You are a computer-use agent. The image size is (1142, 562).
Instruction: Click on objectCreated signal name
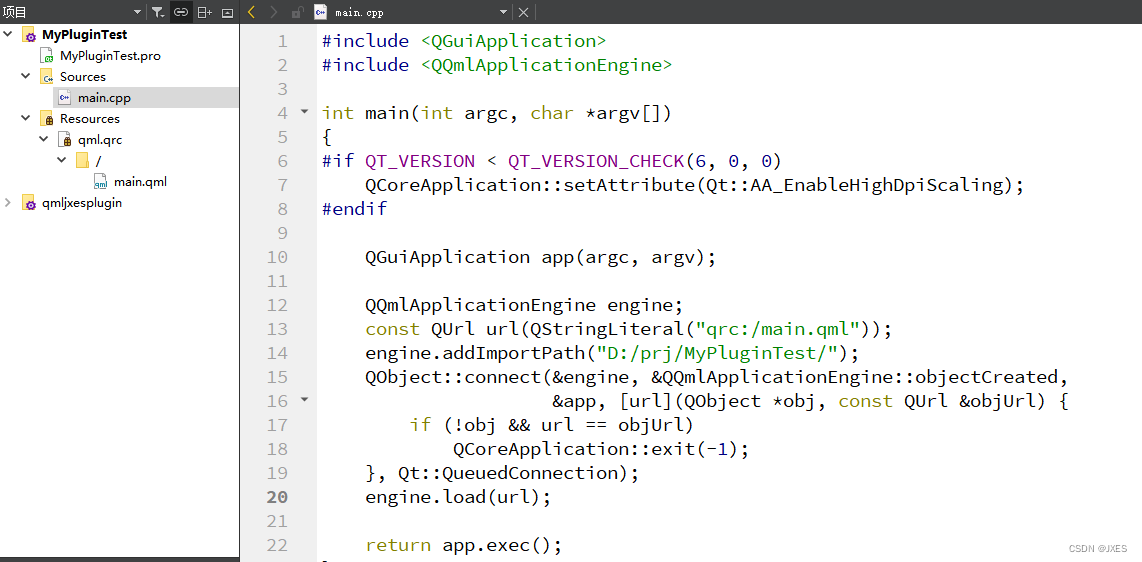coord(985,377)
